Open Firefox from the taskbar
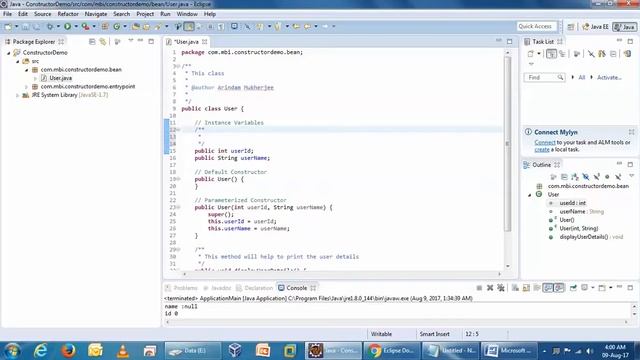This screenshot has width=640, height=360. click(x=69, y=350)
